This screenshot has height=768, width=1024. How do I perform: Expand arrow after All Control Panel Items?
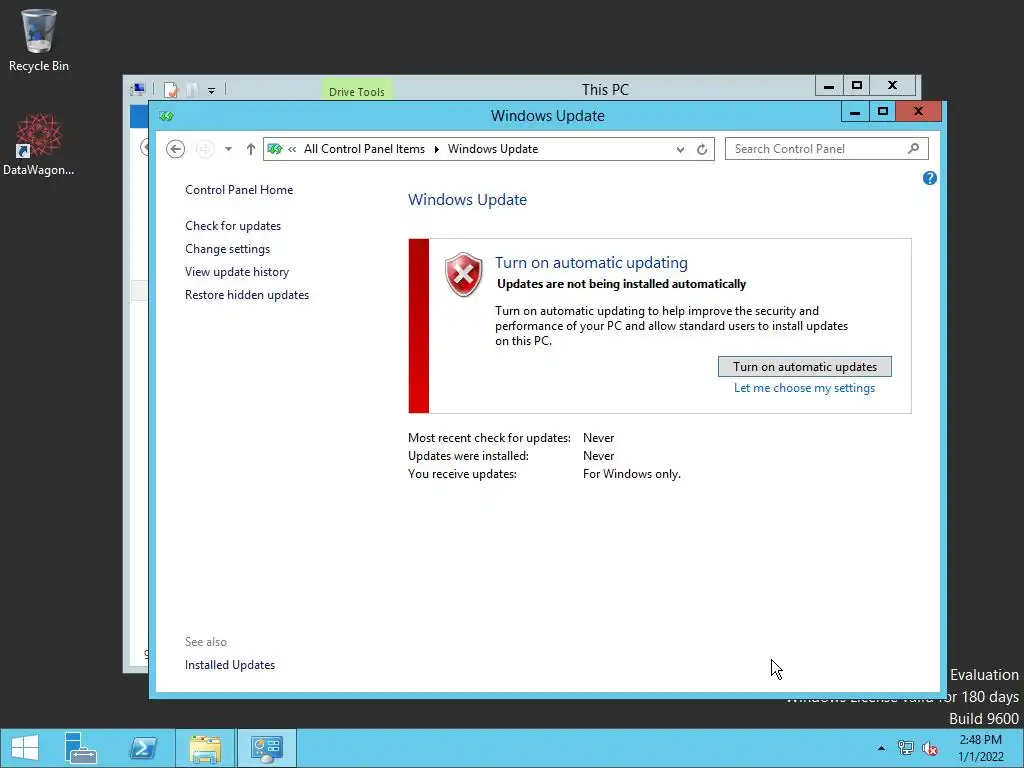436,149
